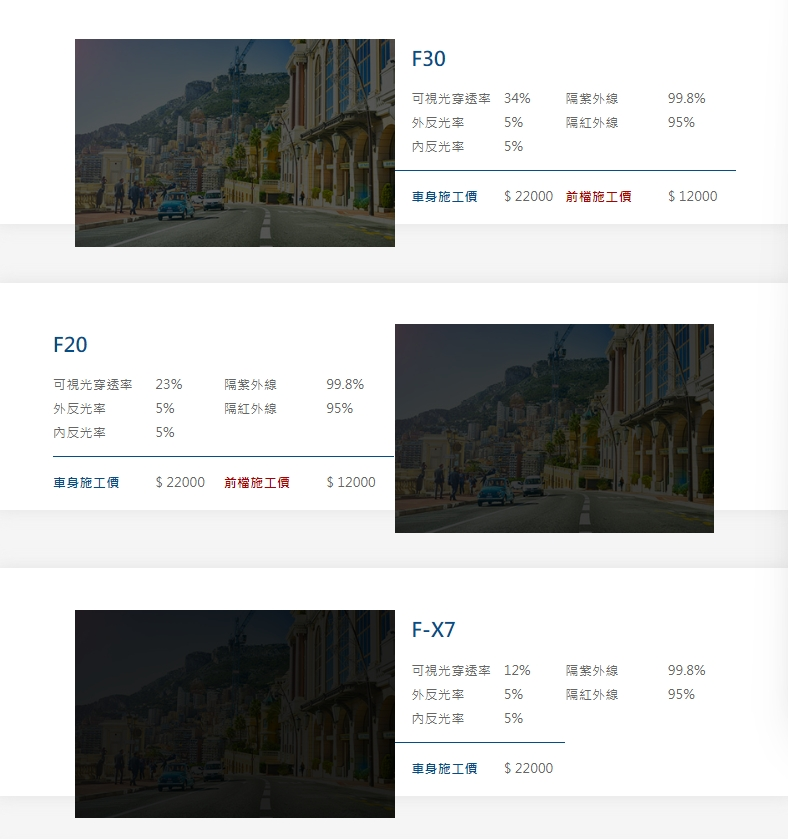788x839 pixels.
Task: Click the 內反光率 label in F20 specs
Action: (x=79, y=432)
